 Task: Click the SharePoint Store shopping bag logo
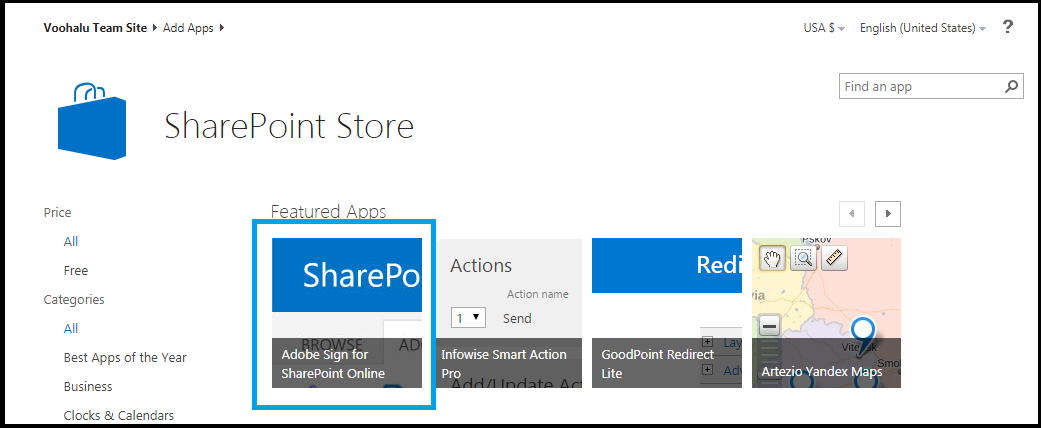click(x=92, y=121)
